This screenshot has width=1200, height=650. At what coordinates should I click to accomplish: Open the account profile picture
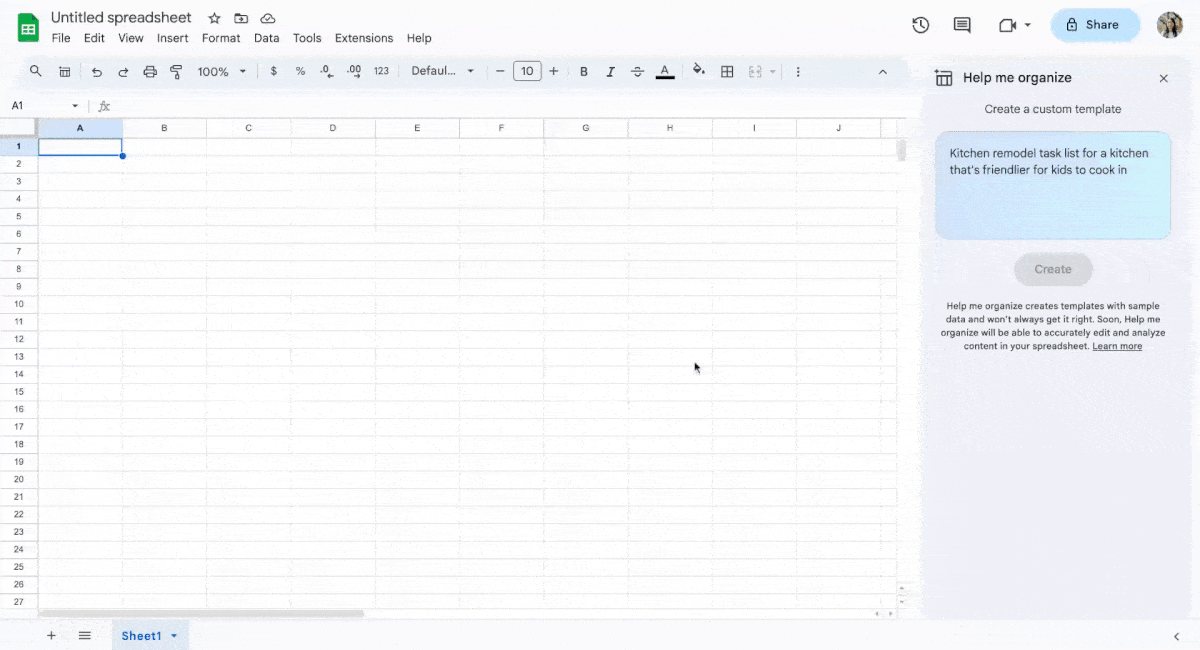(1170, 25)
